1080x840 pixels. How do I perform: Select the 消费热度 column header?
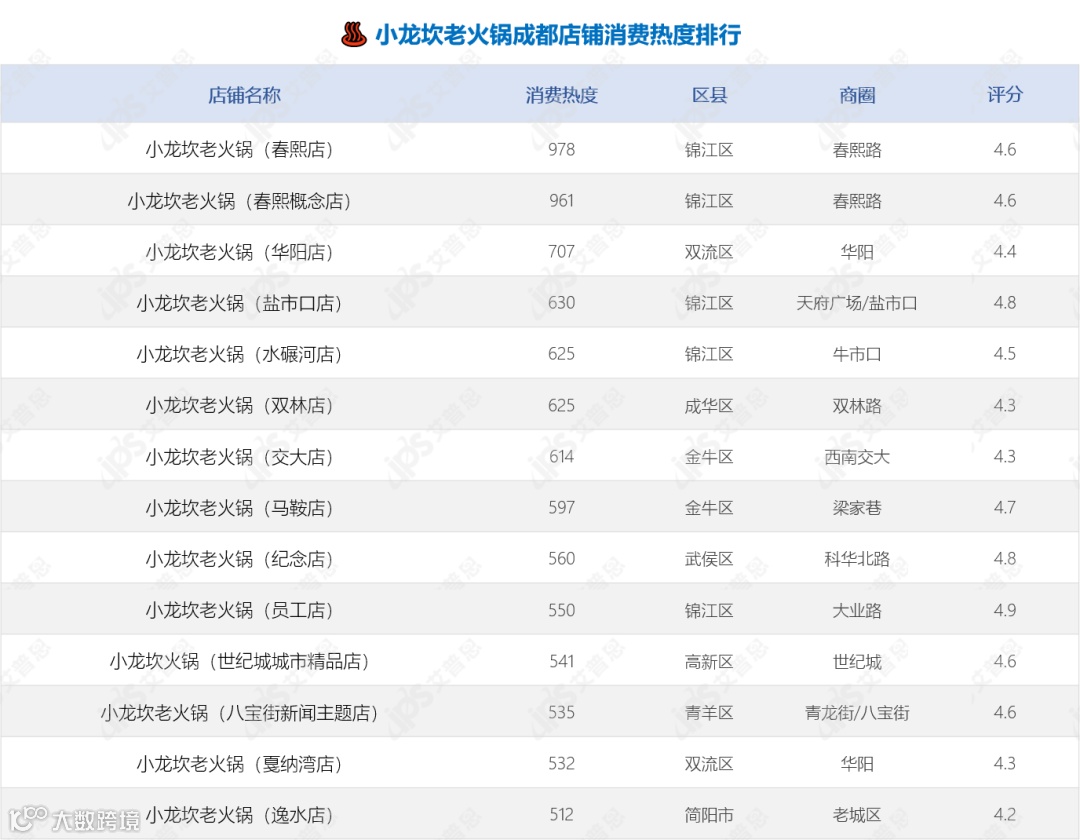click(x=561, y=95)
